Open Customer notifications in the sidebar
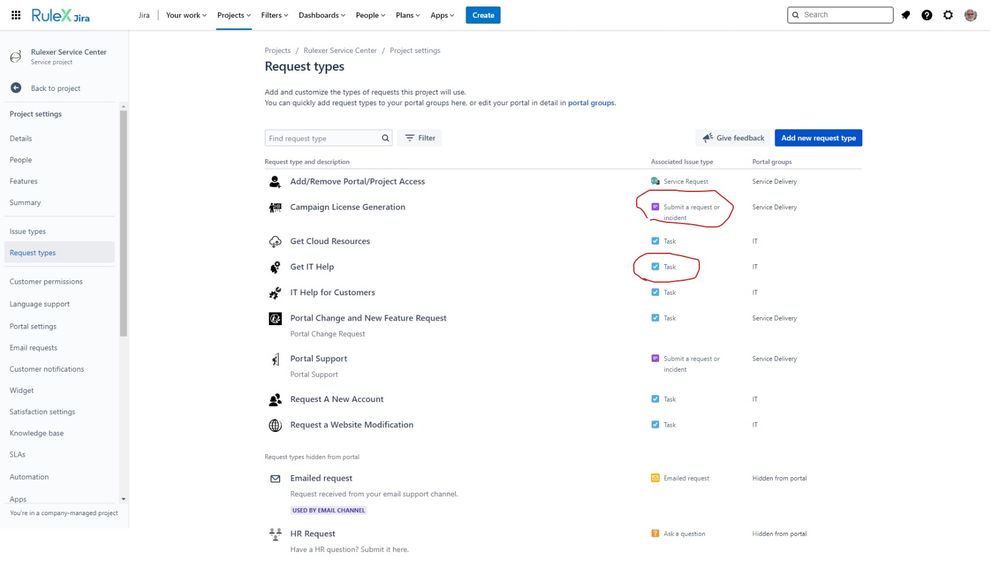Image resolution: width=999 pixels, height=575 pixels. pos(47,369)
